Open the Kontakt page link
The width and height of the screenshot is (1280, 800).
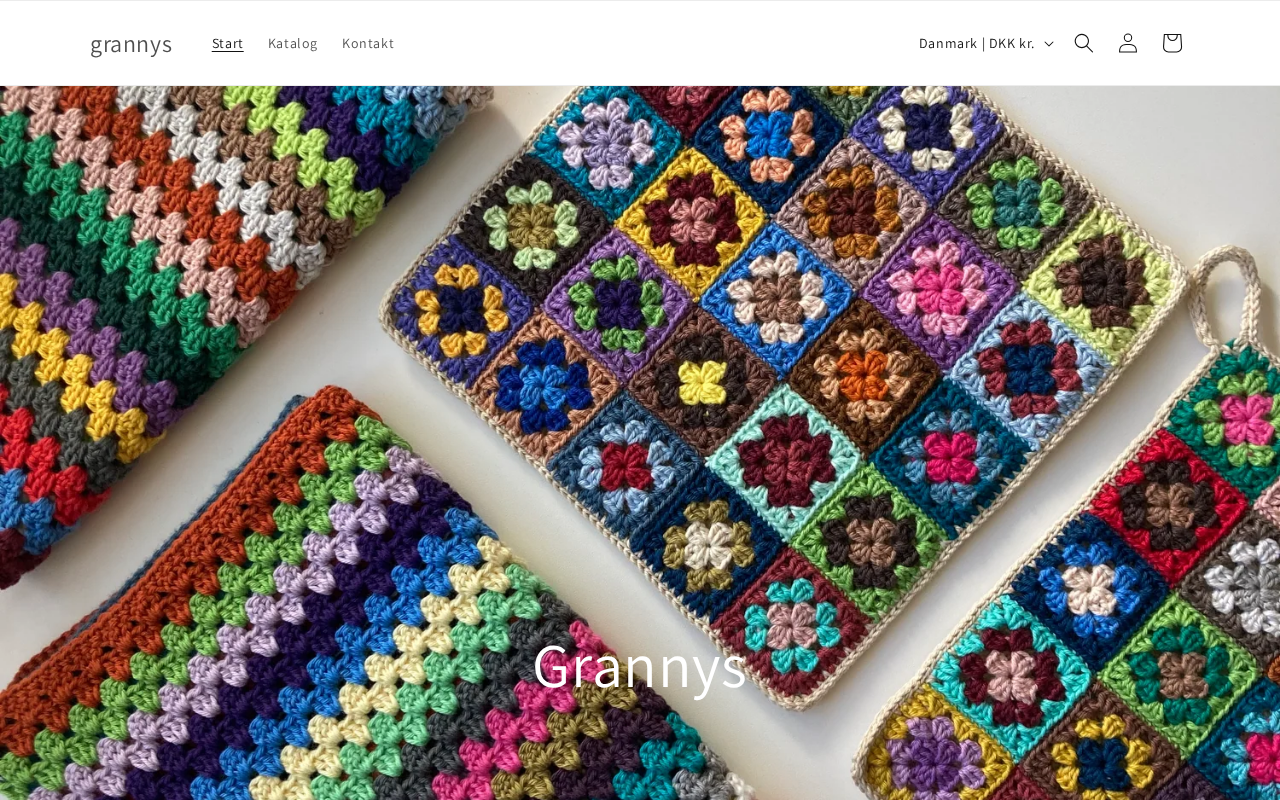[368, 43]
